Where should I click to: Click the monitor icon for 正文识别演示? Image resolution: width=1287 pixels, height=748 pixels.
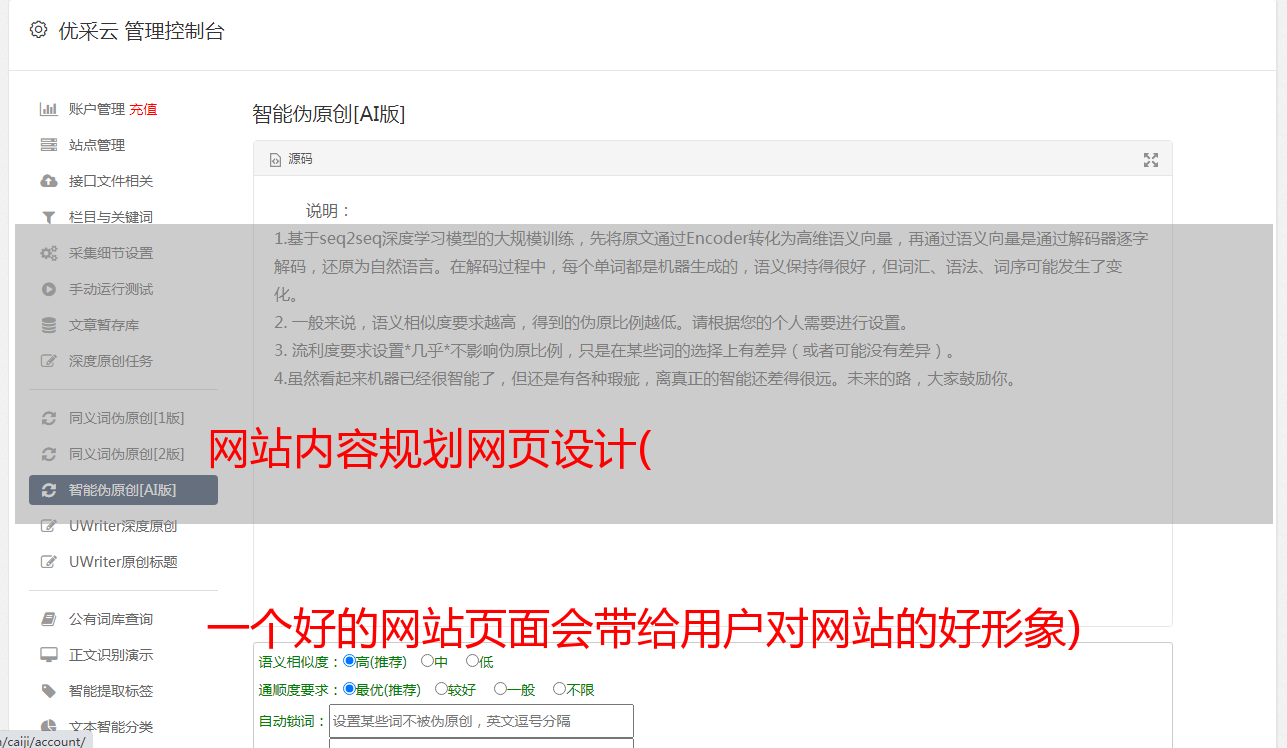[48, 655]
